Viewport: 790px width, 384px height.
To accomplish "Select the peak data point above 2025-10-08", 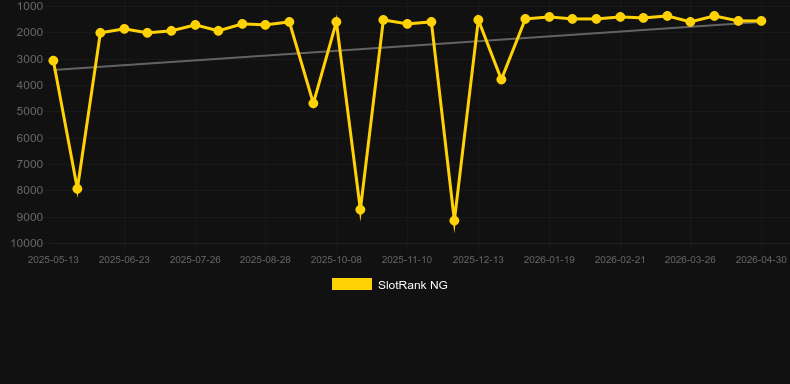I will pyautogui.click(x=336, y=22).
